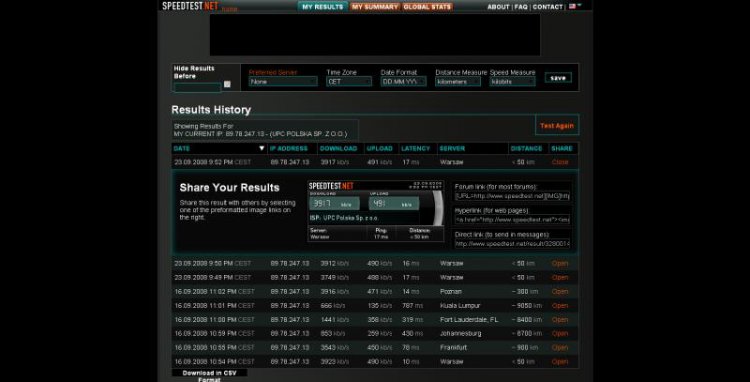This screenshot has width=750, height=382.
Task: Click the SHARE column header
Action: tap(562, 149)
